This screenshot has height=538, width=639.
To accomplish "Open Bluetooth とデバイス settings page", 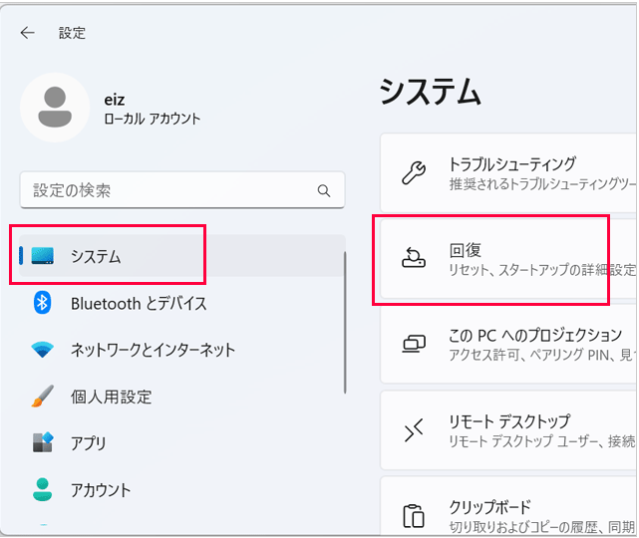I will pyautogui.click(x=138, y=303).
